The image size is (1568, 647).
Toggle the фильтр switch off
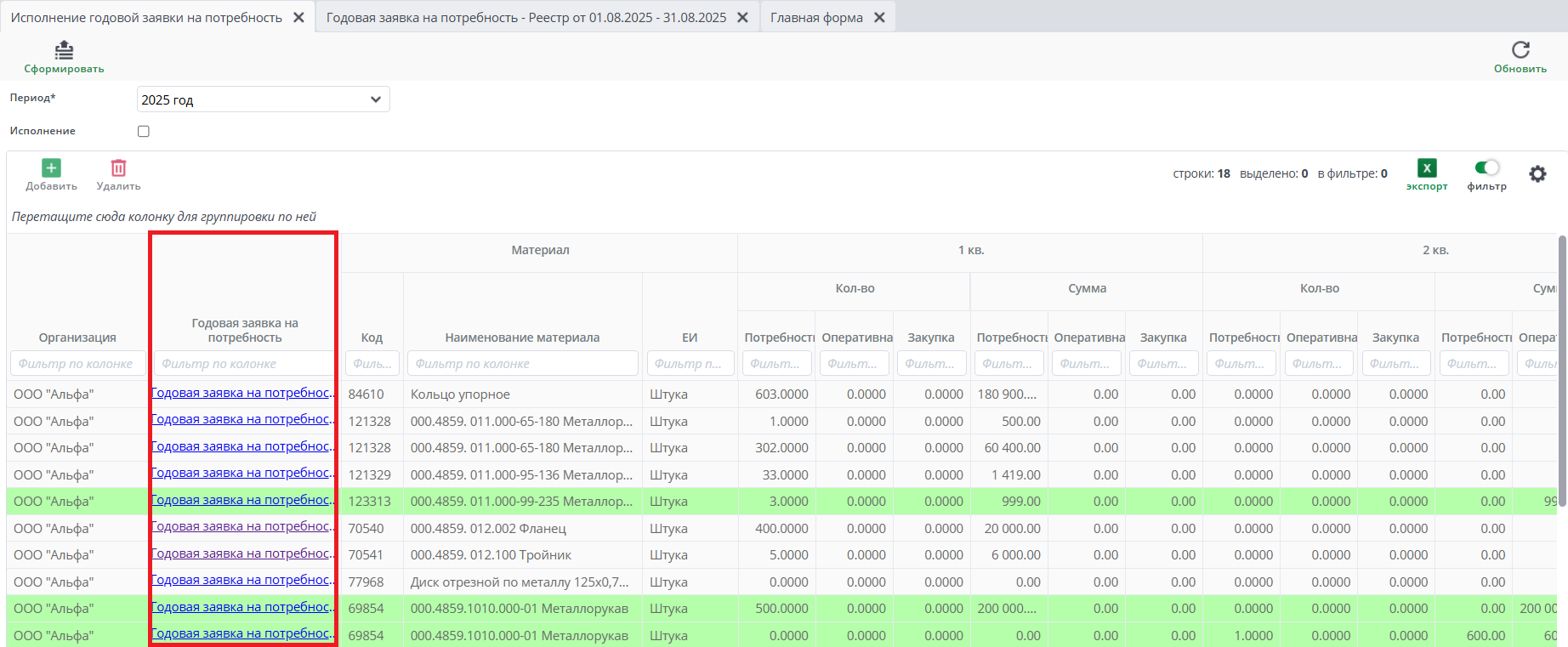pyautogui.click(x=1486, y=167)
